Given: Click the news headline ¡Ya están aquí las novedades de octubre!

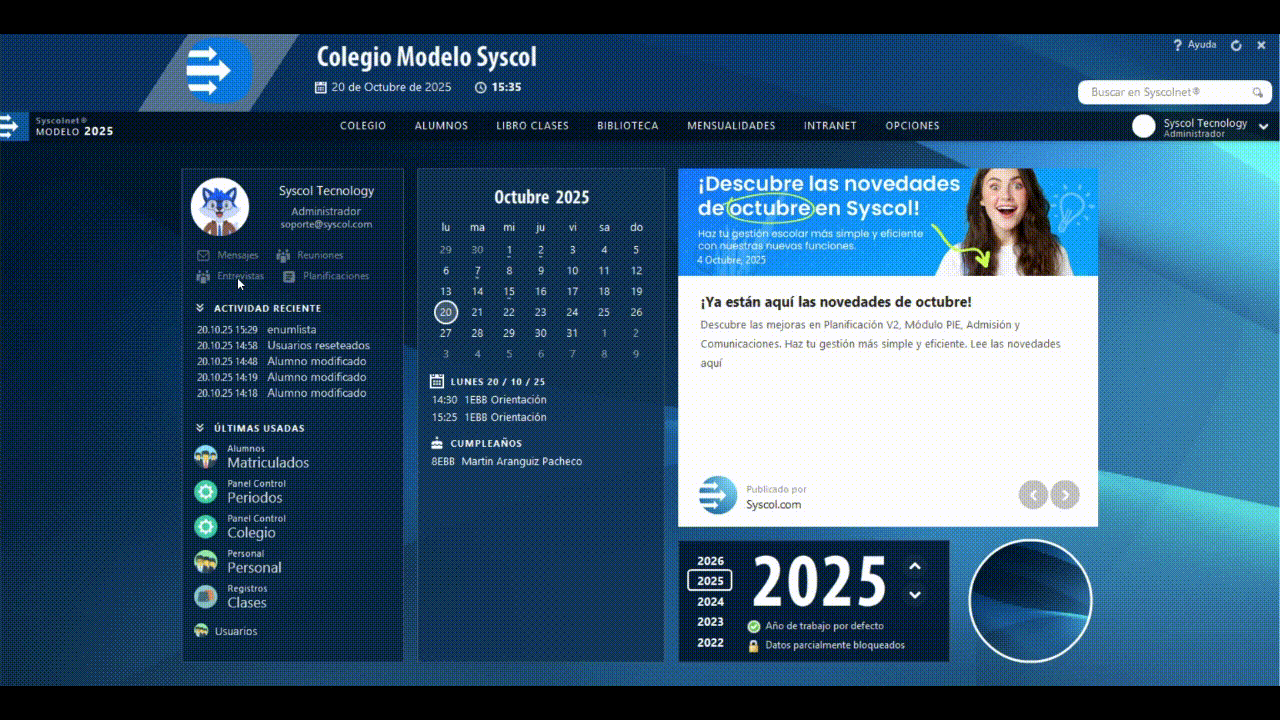Looking at the screenshot, I should [x=836, y=302].
